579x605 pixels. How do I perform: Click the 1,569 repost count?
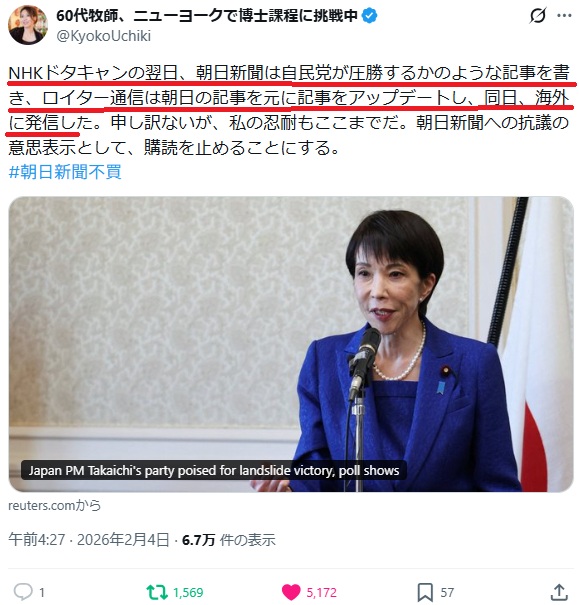click(188, 593)
